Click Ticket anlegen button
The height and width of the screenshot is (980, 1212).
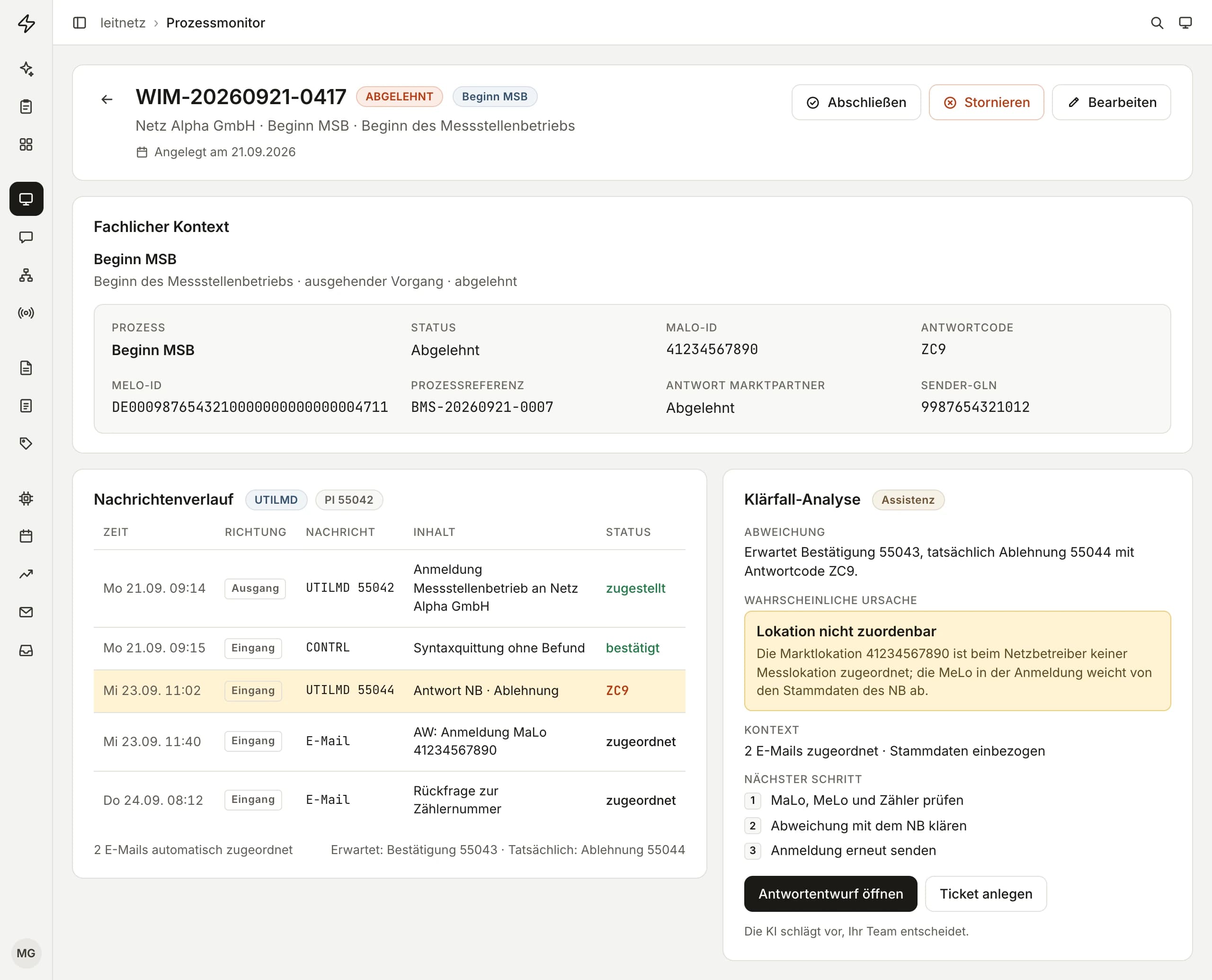point(986,894)
